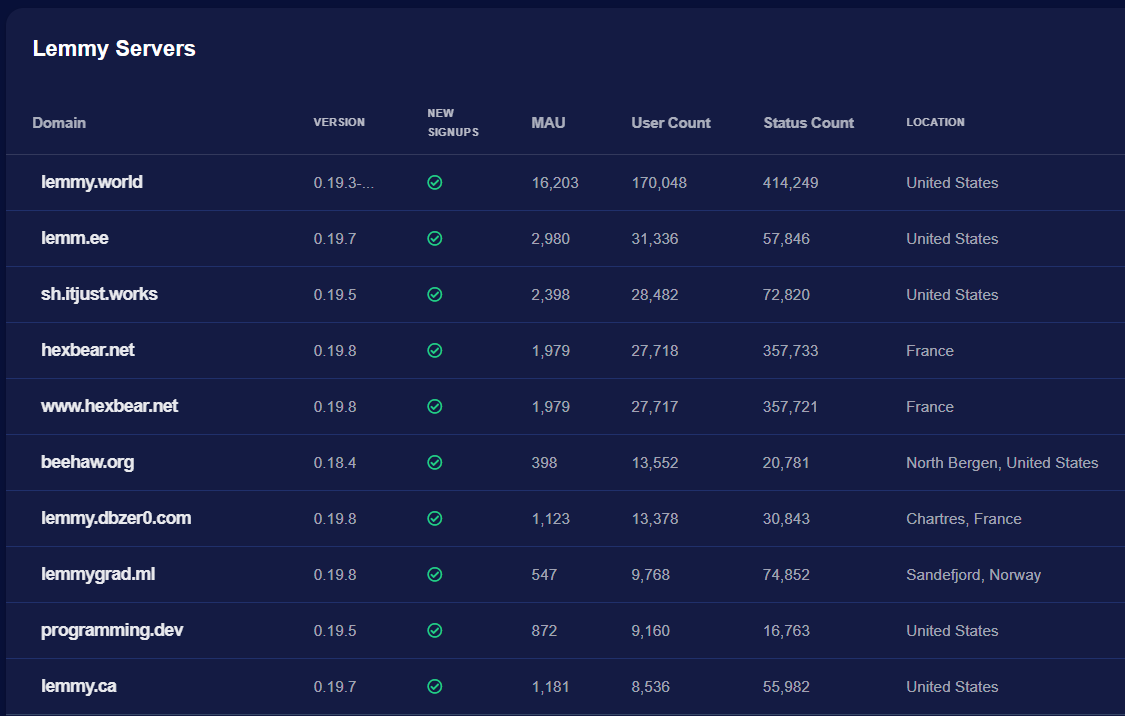Click the status count 357,733
Screen dimensions: 1125x716
790,351
